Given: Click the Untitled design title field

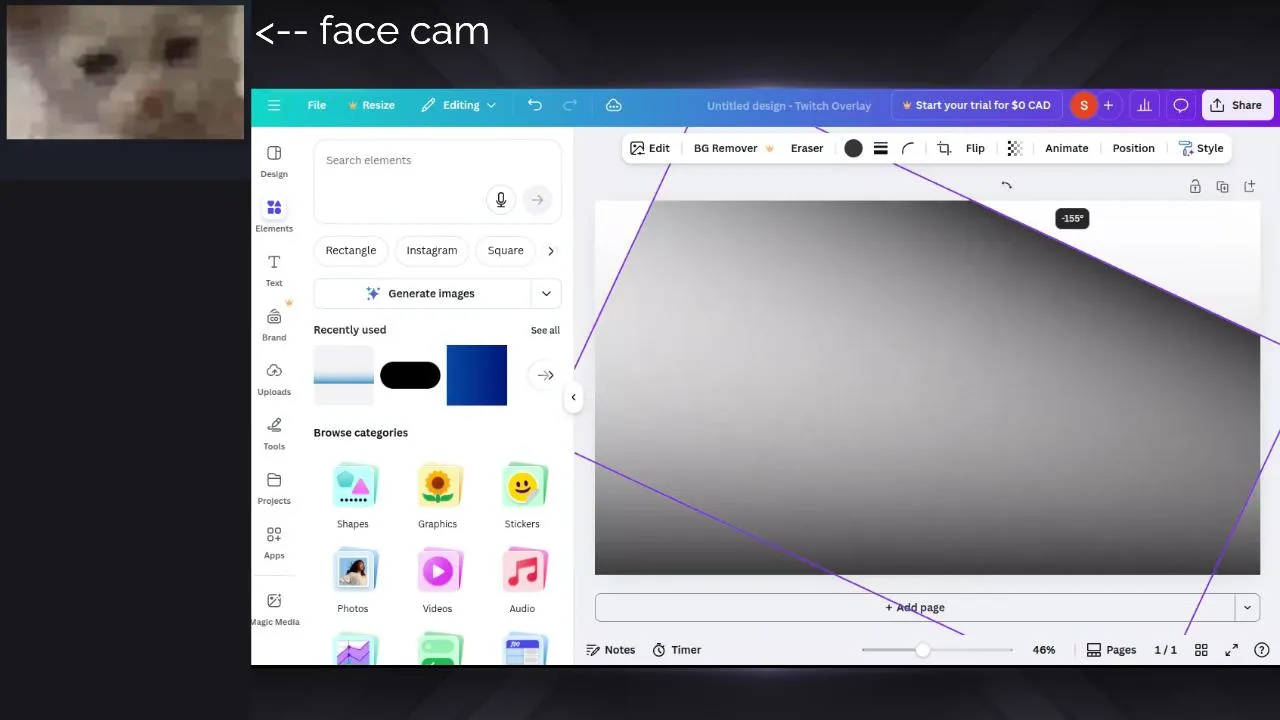Looking at the screenshot, I should tap(789, 105).
